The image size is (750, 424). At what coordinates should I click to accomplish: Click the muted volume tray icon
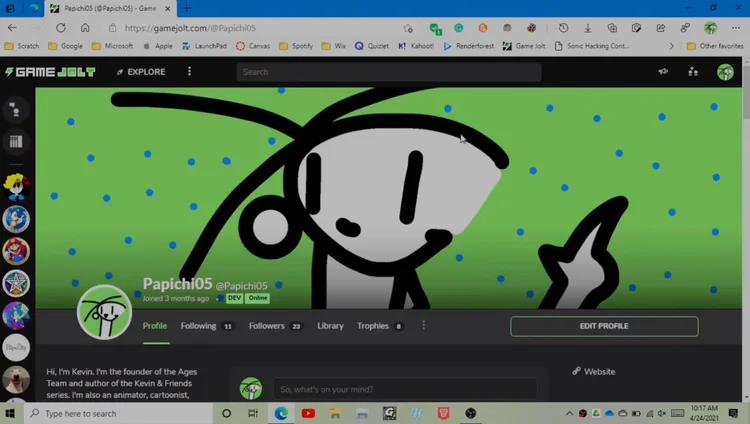[662, 413]
